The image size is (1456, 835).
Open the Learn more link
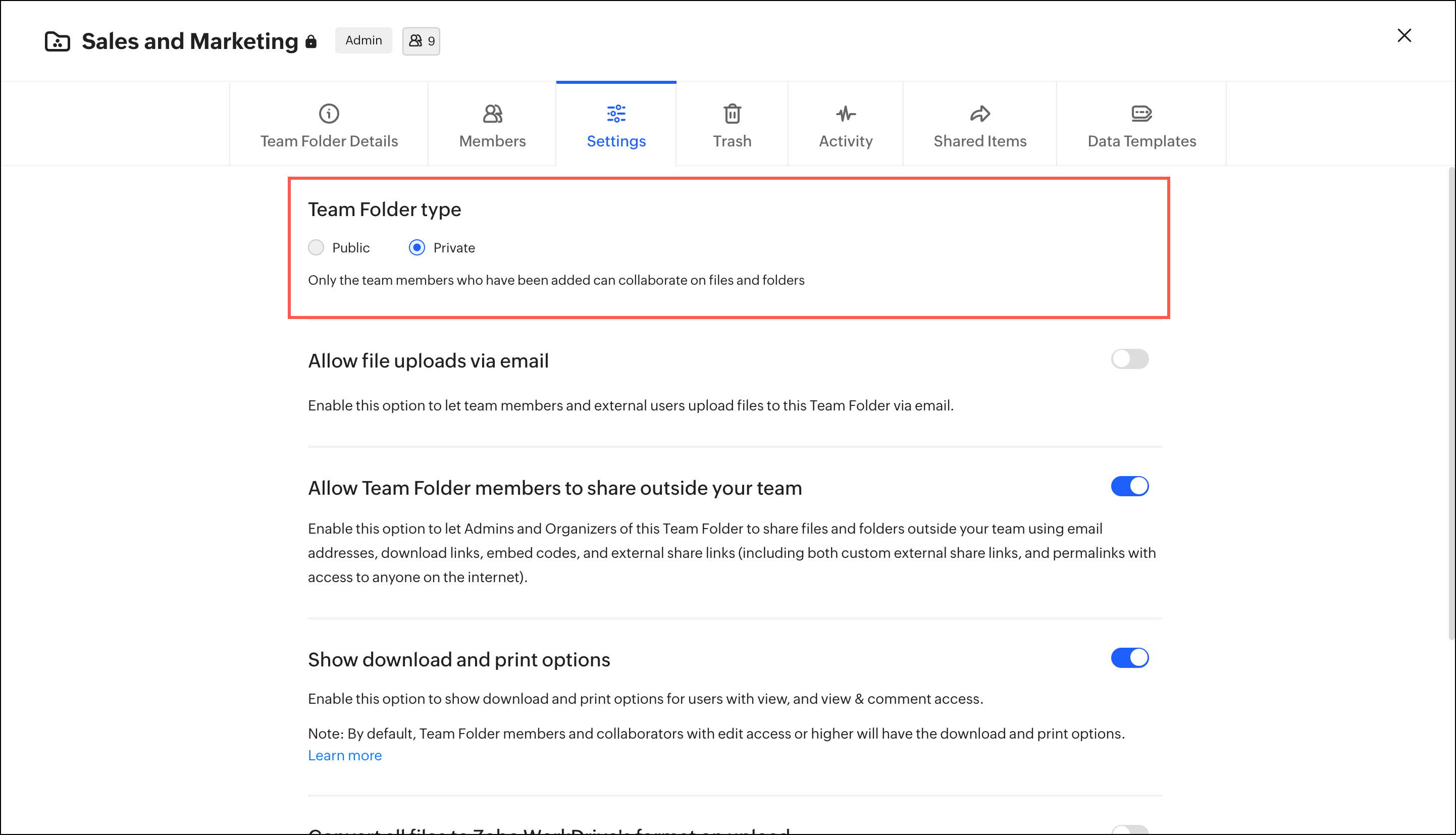[345, 755]
